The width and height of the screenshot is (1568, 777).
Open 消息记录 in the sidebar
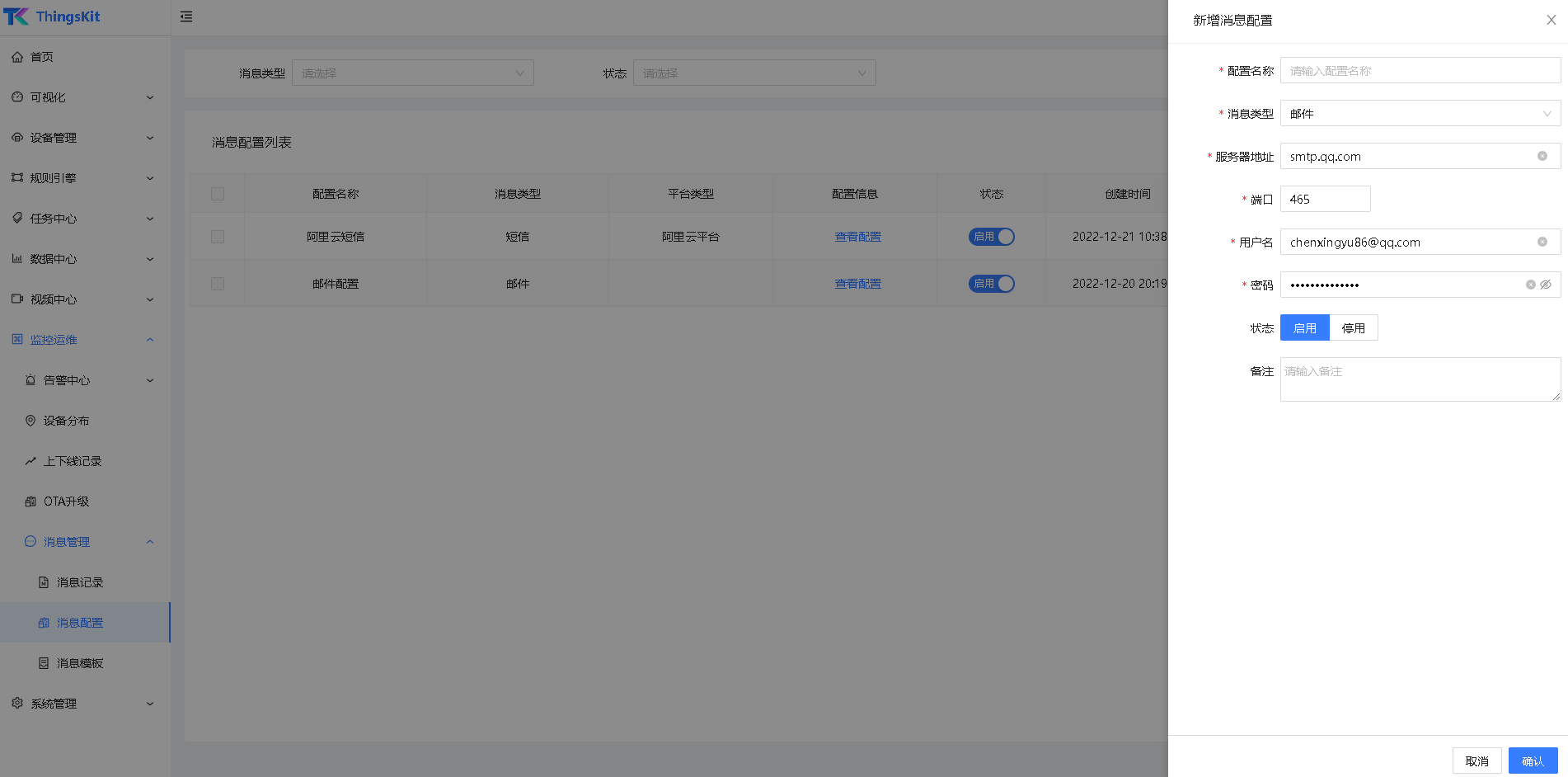click(x=80, y=582)
